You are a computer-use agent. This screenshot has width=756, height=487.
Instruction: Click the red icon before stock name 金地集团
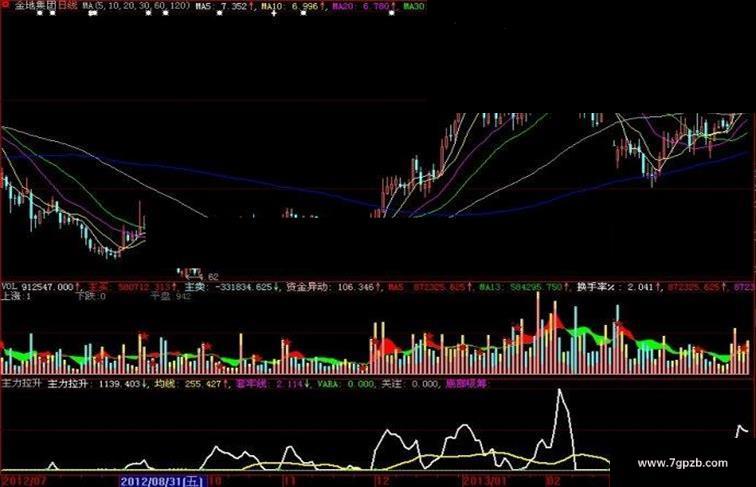click(3, 6)
